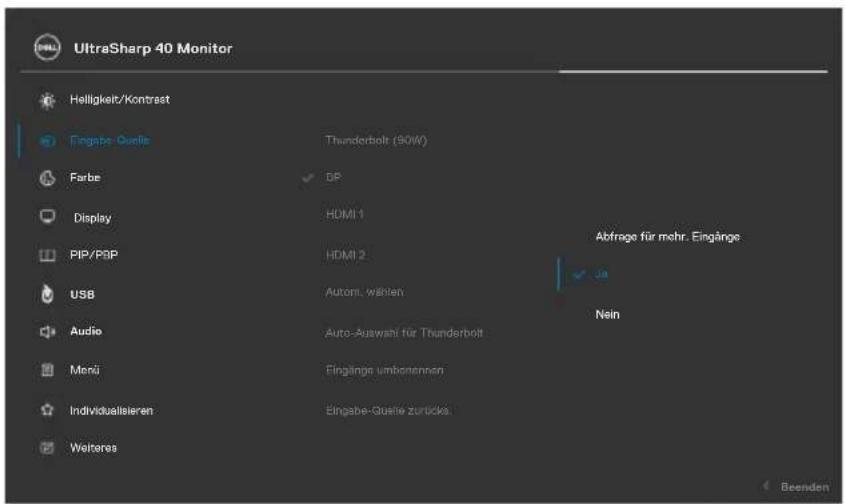The height and width of the screenshot is (504, 846).
Task: Select HDMI 1 input
Action: tap(345, 214)
